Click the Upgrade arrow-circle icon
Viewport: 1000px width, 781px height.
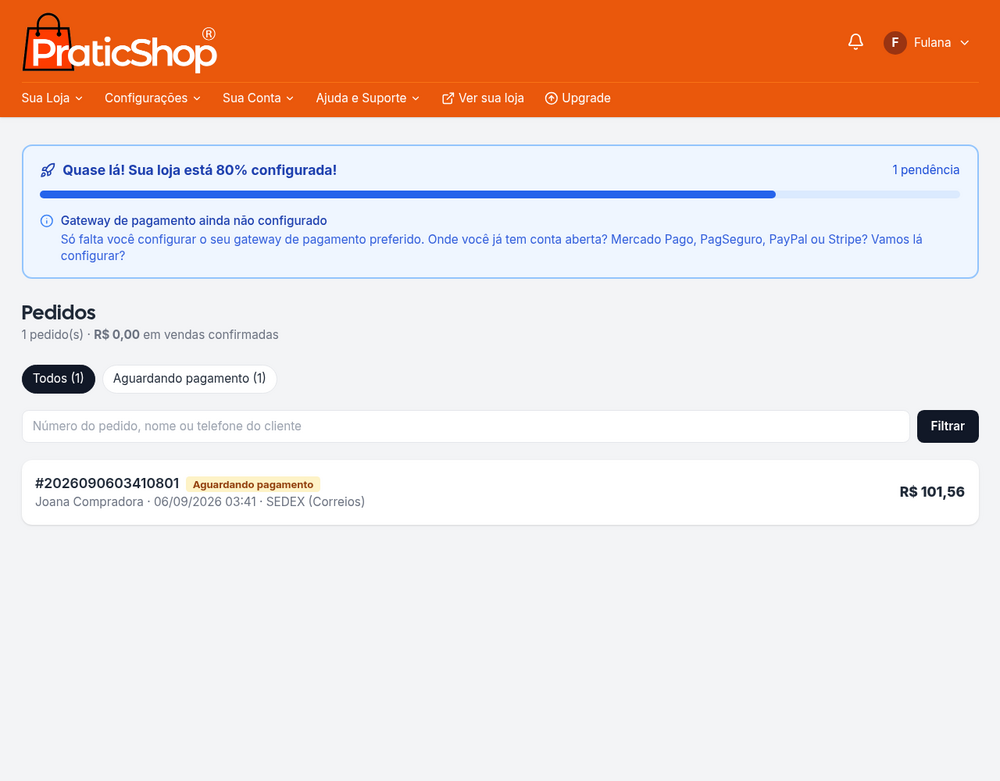coord(551,98)
